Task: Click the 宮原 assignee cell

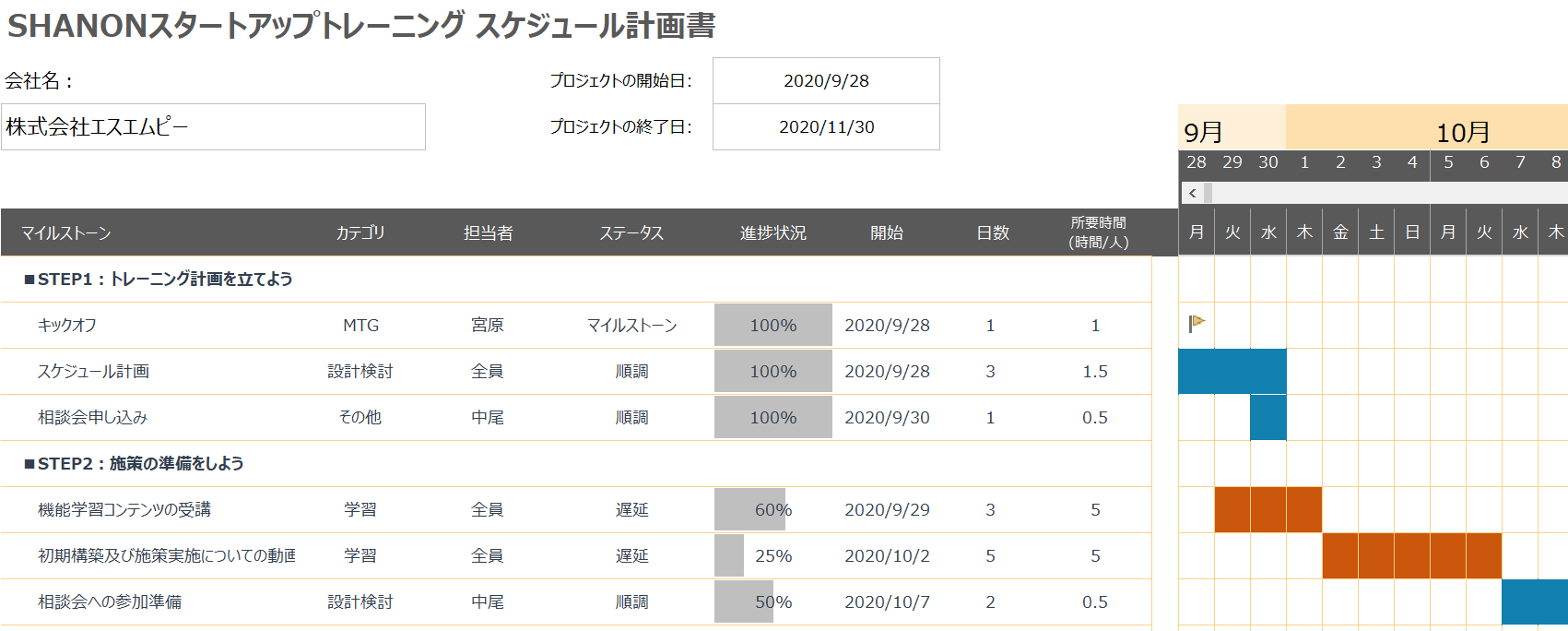Action: pyautogui.click(x=488, y=325)
